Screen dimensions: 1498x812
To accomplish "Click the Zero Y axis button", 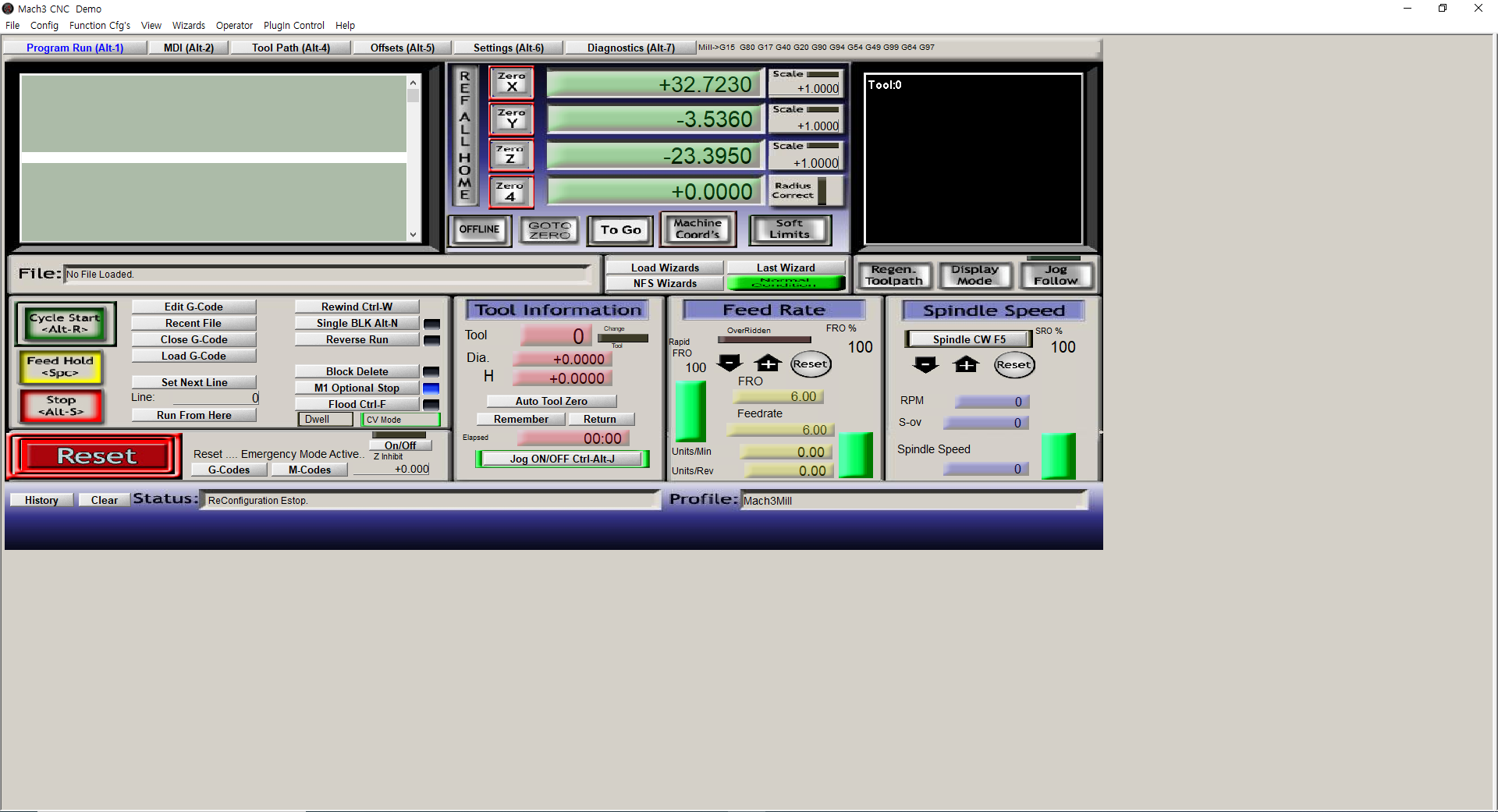I will tap(511, 119).
